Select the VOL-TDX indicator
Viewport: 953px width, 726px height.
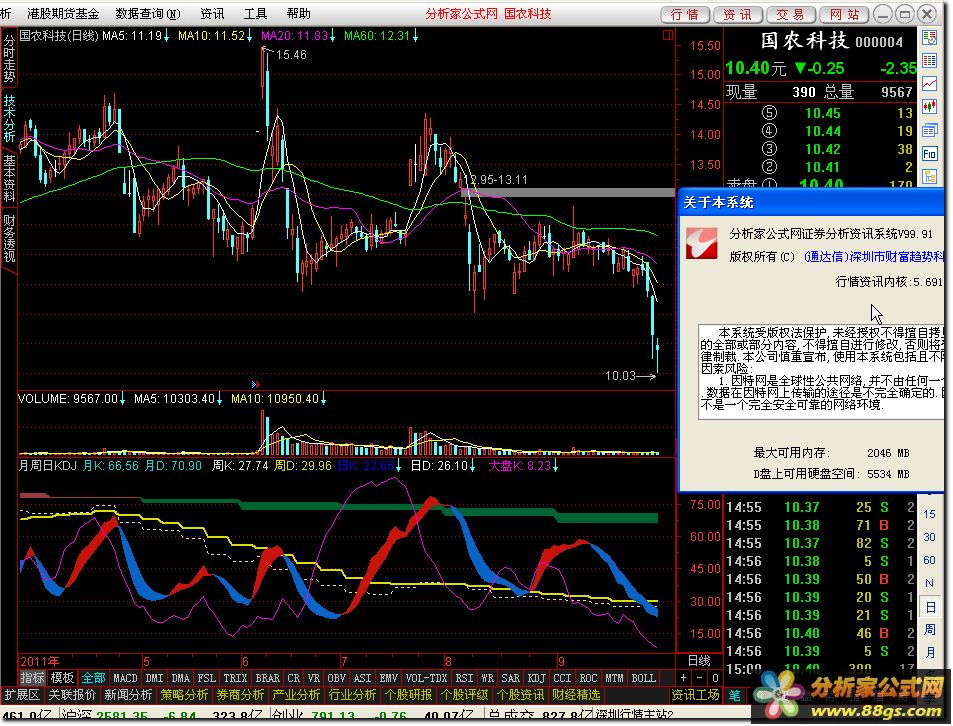(x=426, y=678)
